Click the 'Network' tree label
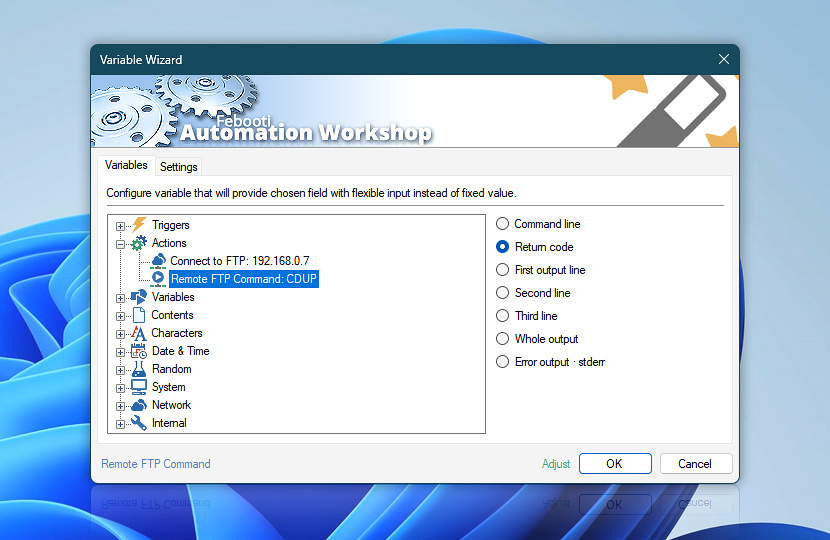Viewport: 830px width, 540px height. [x=171, y=405]
